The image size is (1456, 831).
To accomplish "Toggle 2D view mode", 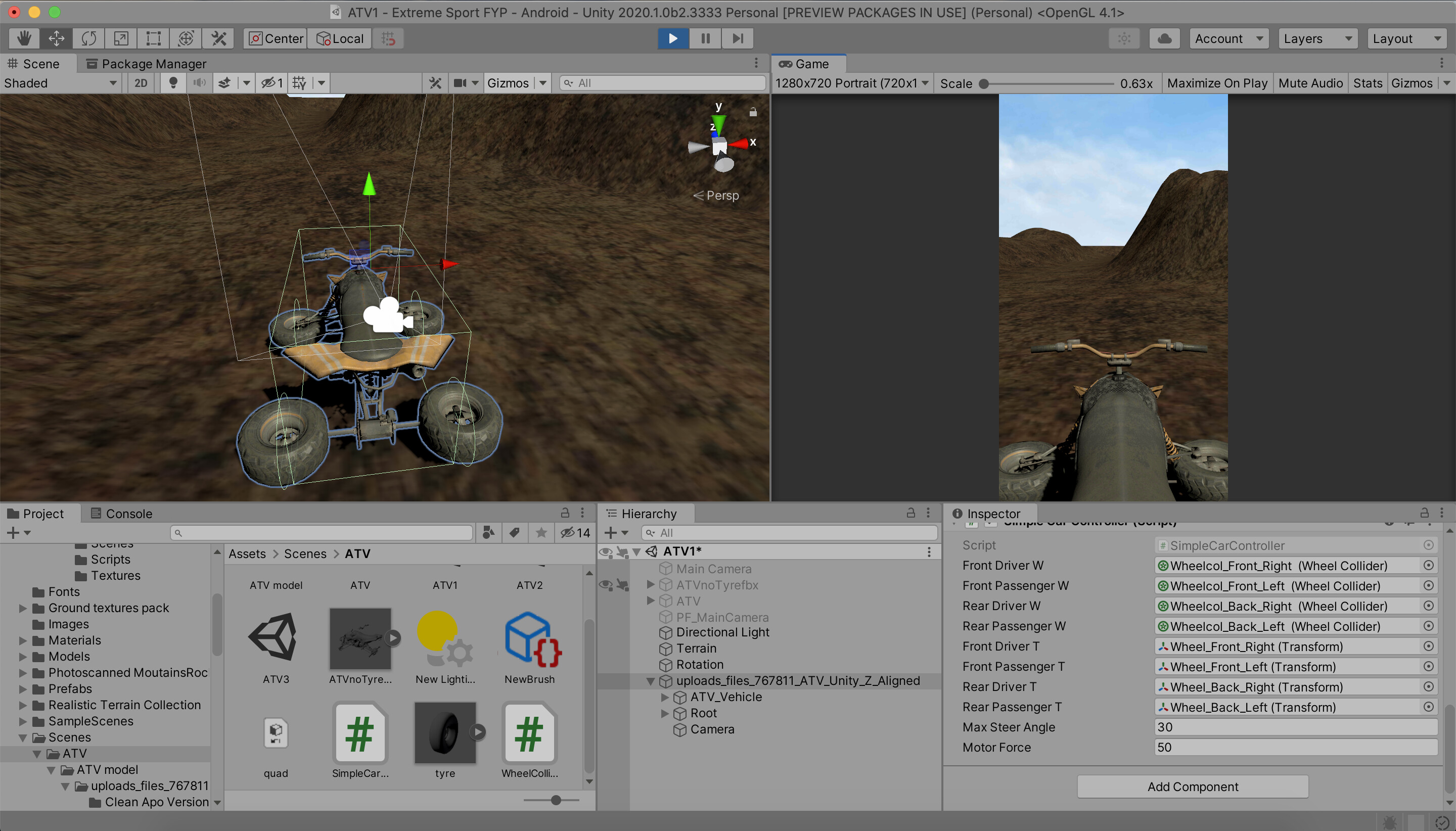I will tap(141, 83).
